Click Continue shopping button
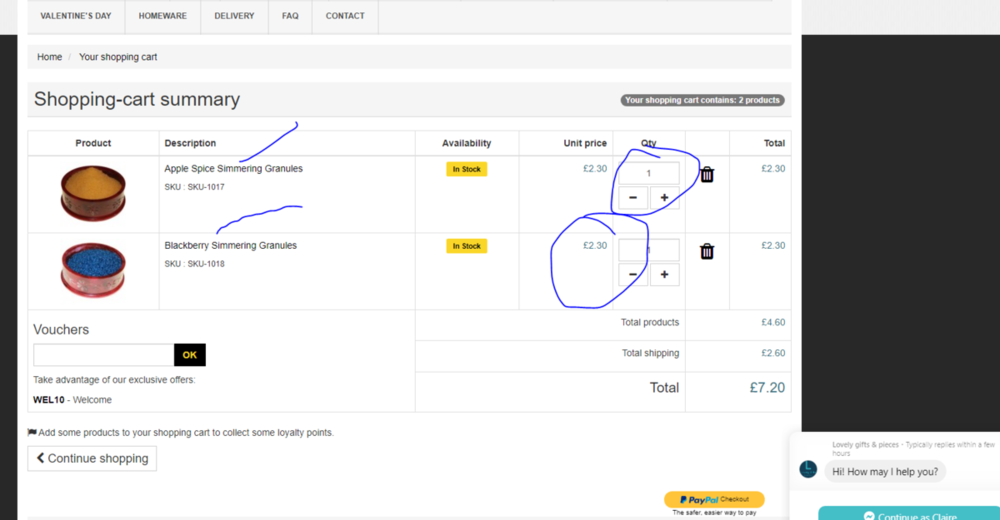The width and height of the screenshot is (1000, 520). (92, 458)
